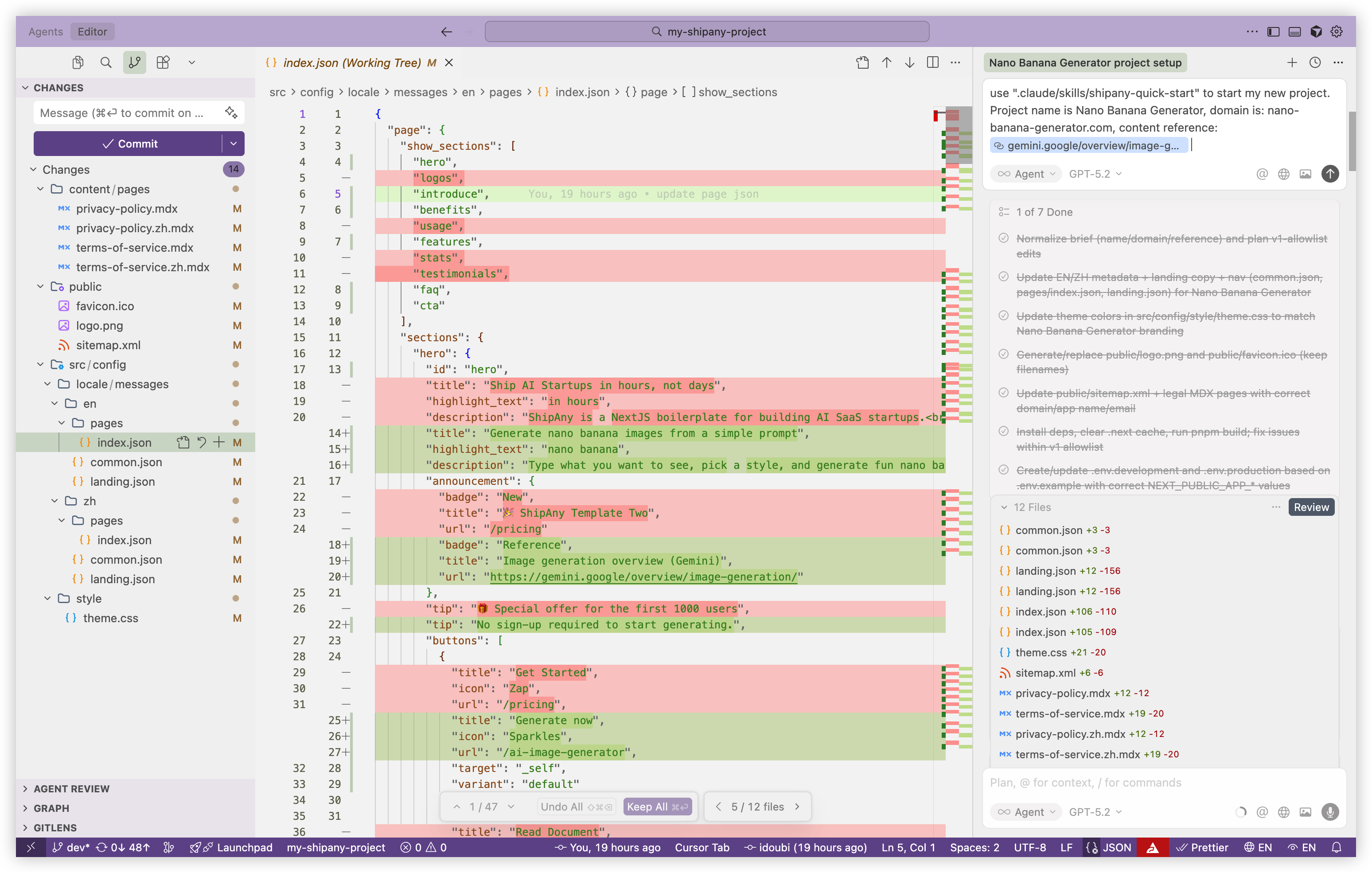Generate commit message with sparkle icon
1372x873 pixels.
point(231,113)
